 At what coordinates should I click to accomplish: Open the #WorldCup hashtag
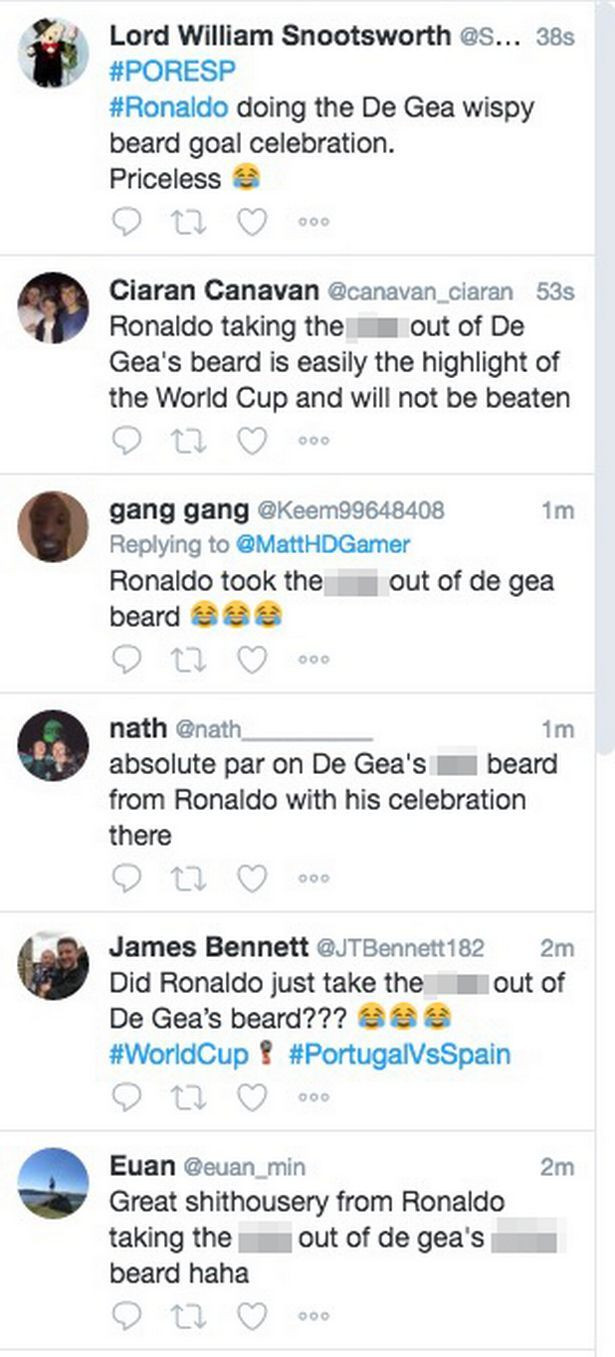(x=178, y=1054)
